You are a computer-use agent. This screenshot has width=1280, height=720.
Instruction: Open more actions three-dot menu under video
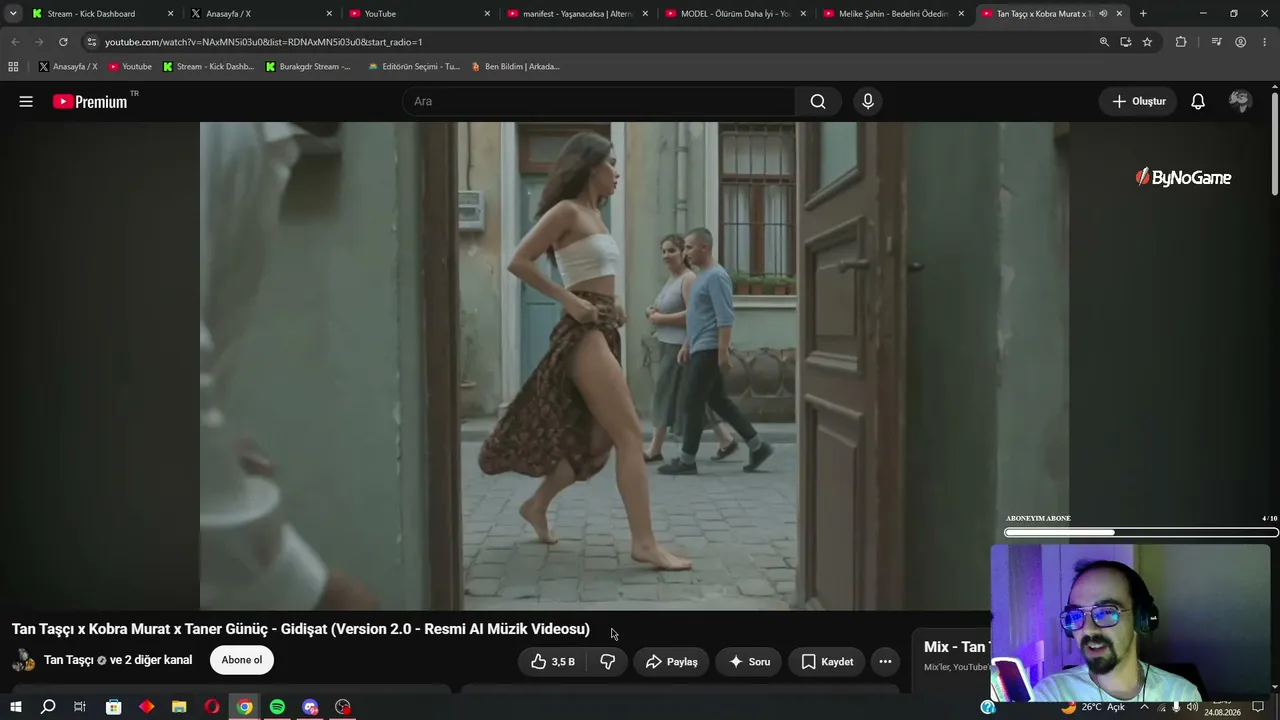click(885, 661)
